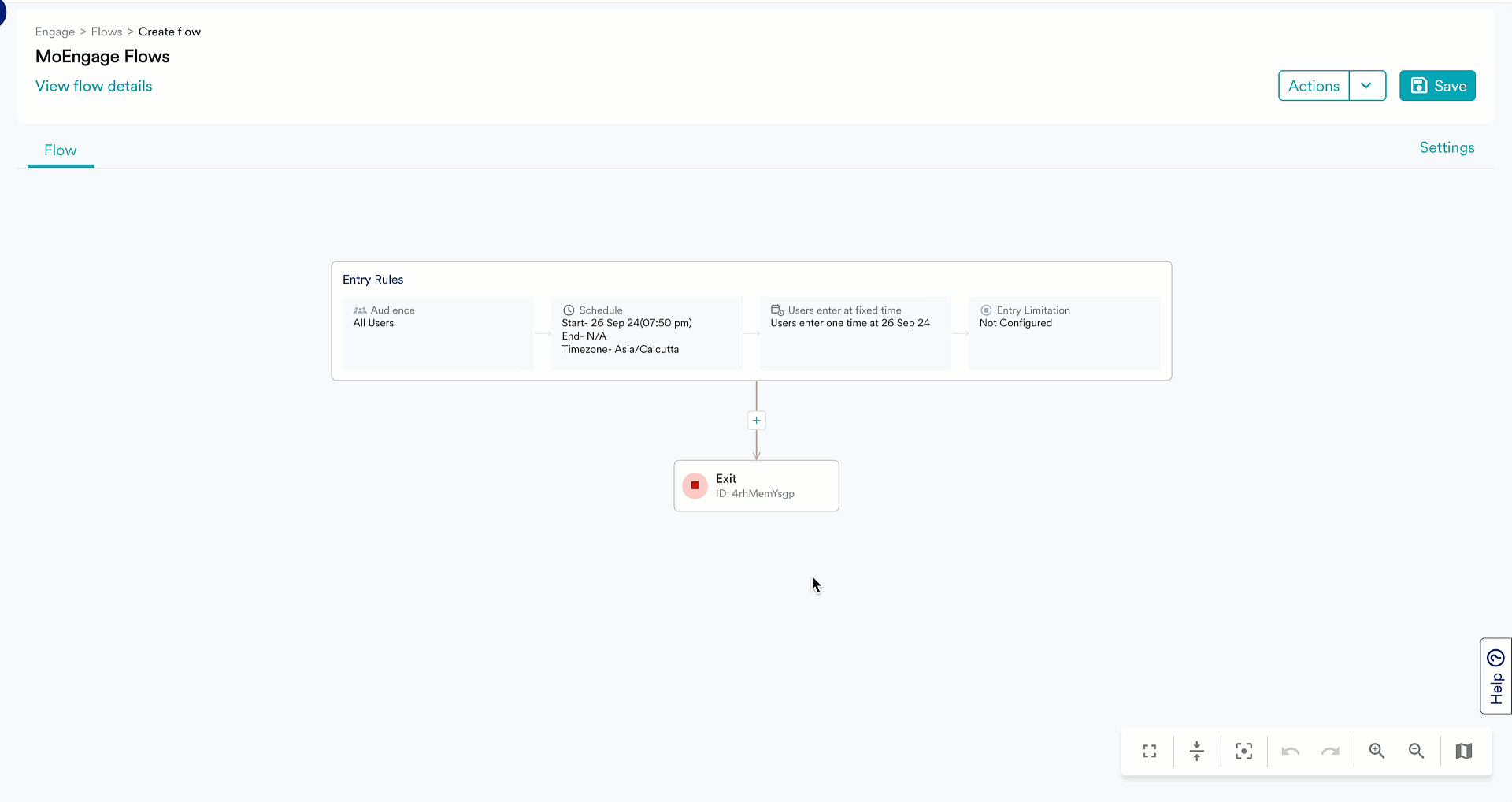The height and width of the screenshot is (802, 1512).
Task: Open the Schedule entry rule card
Action: 647,333
